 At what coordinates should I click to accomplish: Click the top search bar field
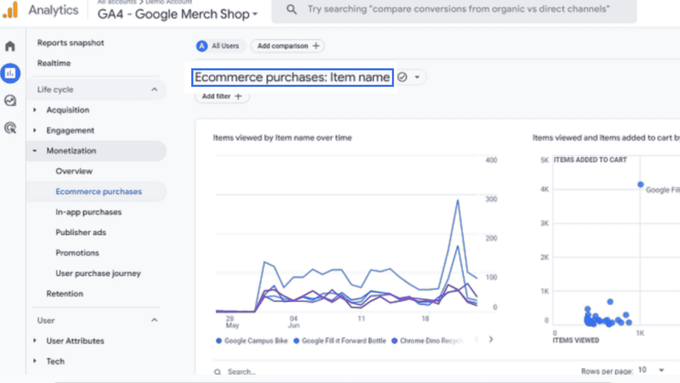pos(454,9)
